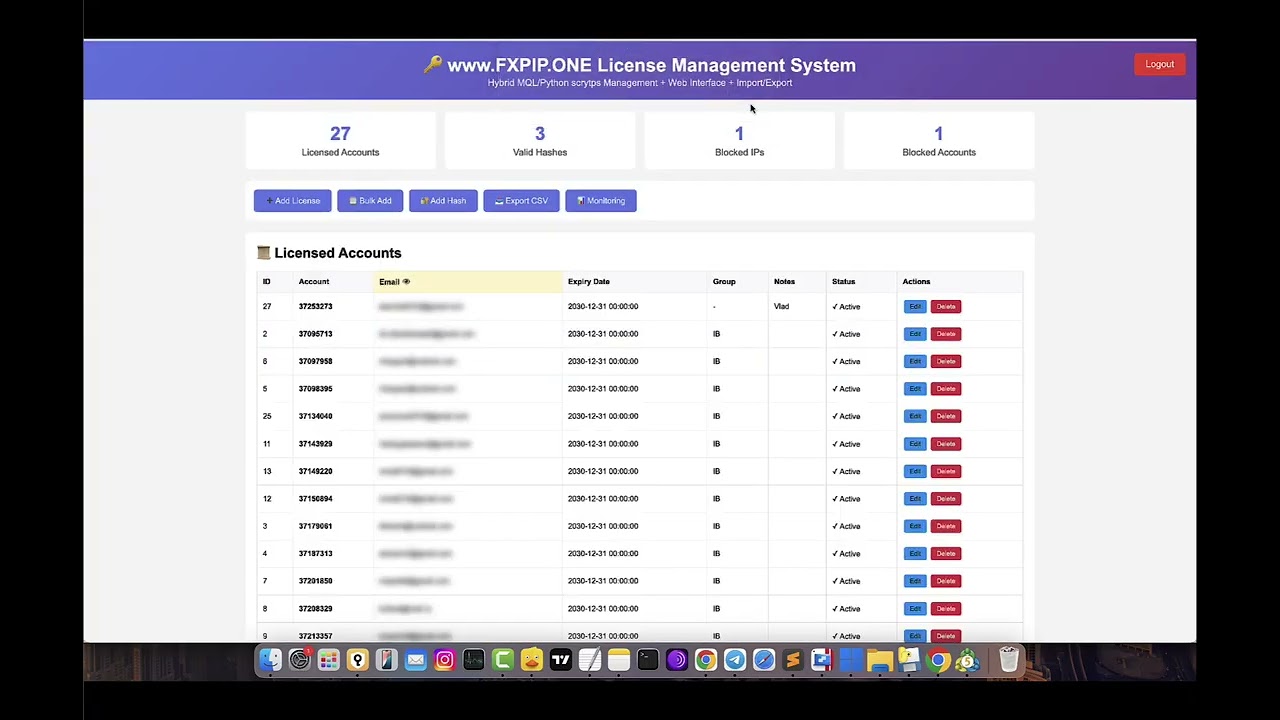Select the Blocked IPs stat card

pyautogui.click(x=739, y=140)
